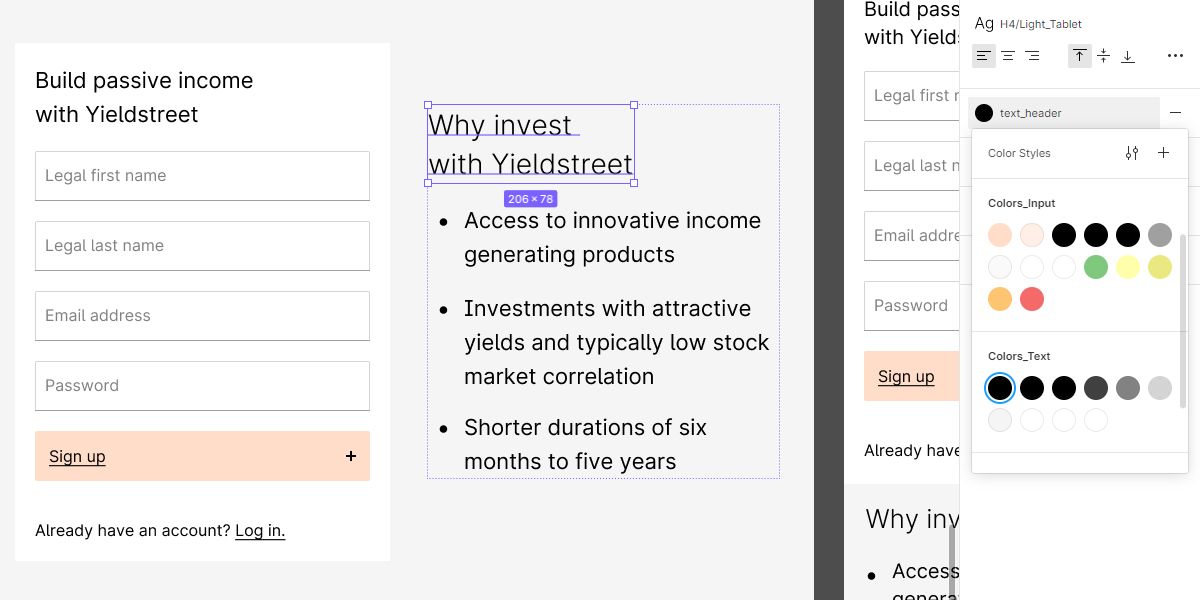The image size is (1200, 600).
Task: Click the Color Styles panel scrollbar
Action: (x=1184, y=320)
